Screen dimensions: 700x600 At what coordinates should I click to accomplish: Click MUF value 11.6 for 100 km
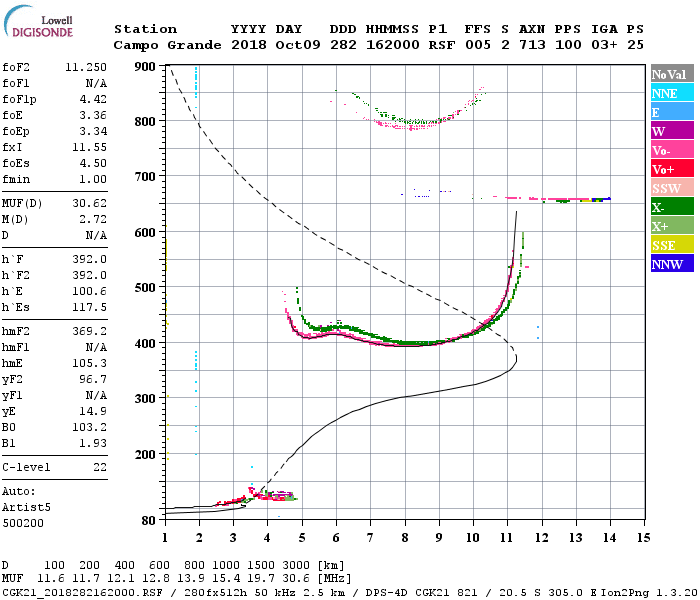point(50,579)
